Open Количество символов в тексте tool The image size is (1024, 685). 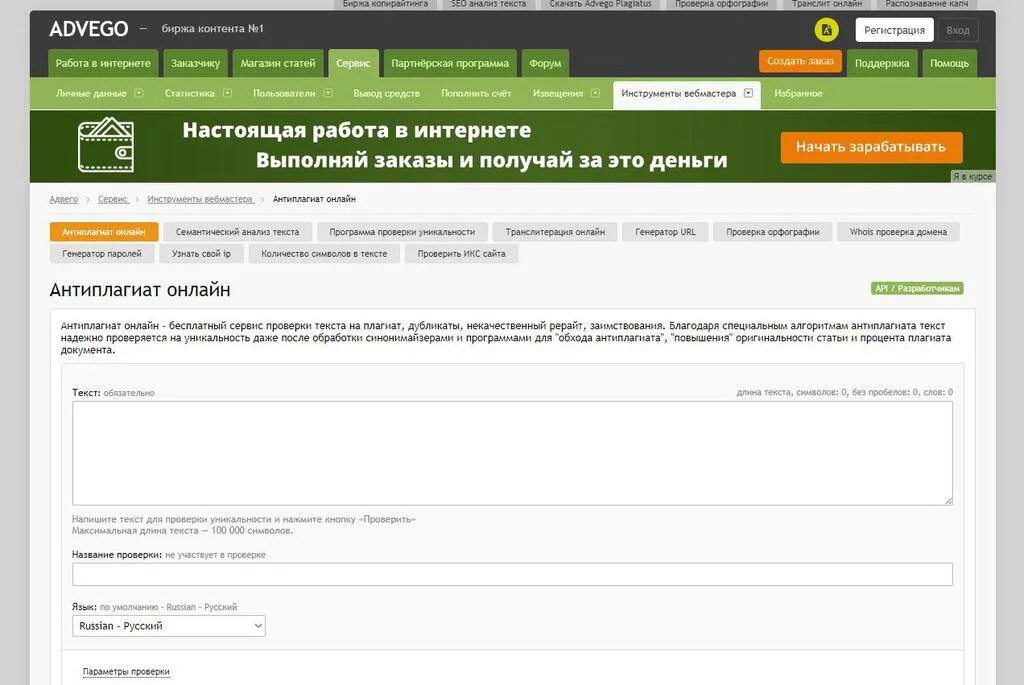[x=324, y=253]
